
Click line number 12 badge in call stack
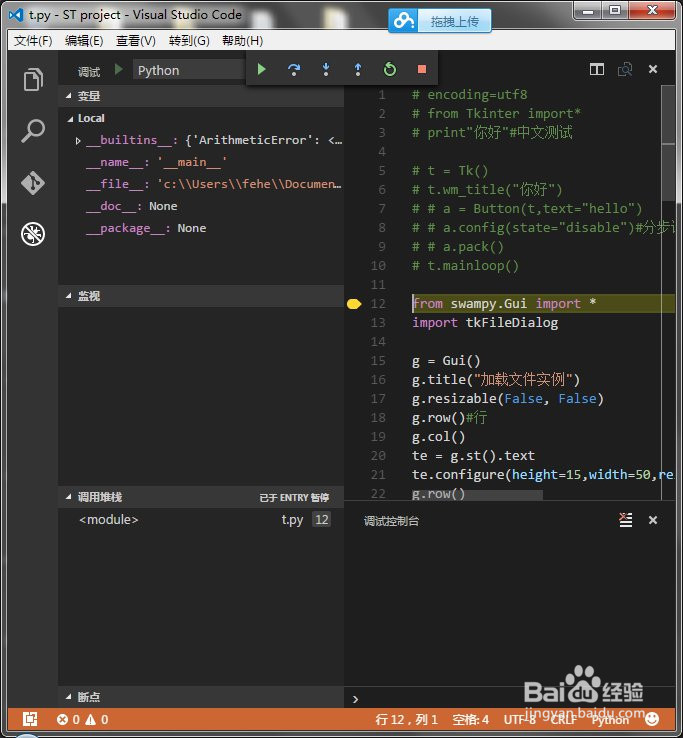[x=321, y=520]
